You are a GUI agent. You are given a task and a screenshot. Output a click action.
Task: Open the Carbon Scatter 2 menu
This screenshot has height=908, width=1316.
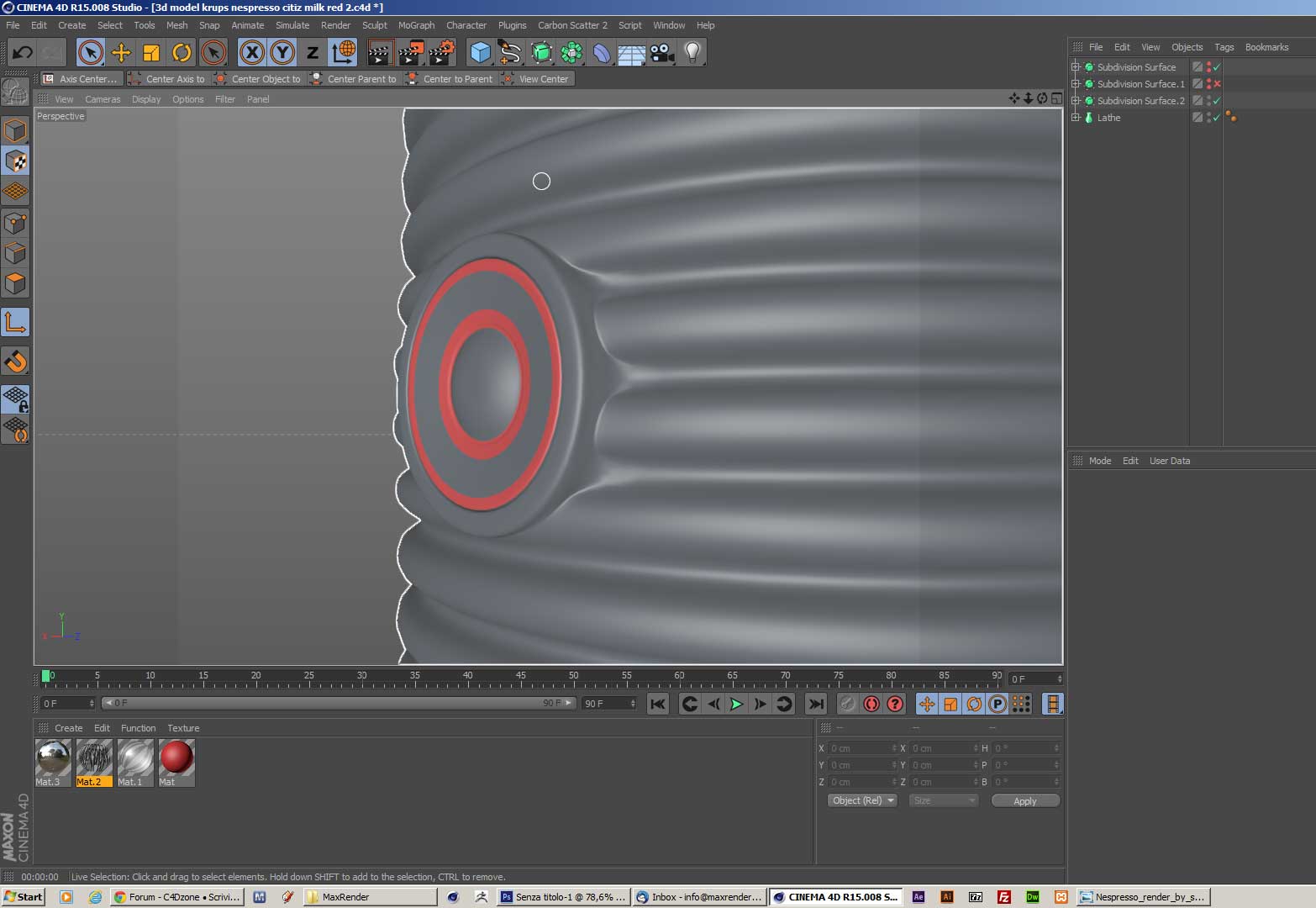572,25
